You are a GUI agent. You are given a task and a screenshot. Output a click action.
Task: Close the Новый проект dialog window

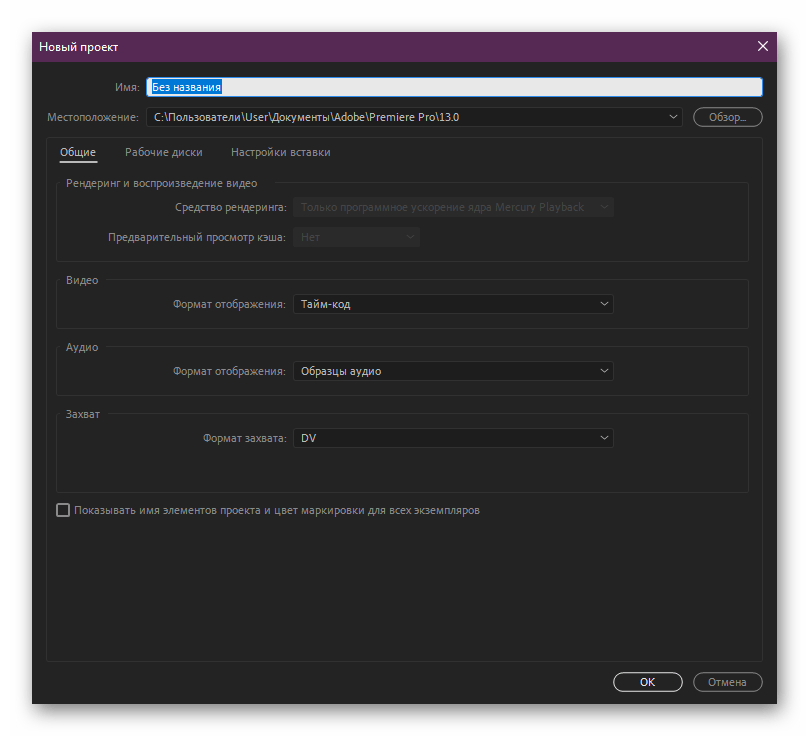coord(763,46)
